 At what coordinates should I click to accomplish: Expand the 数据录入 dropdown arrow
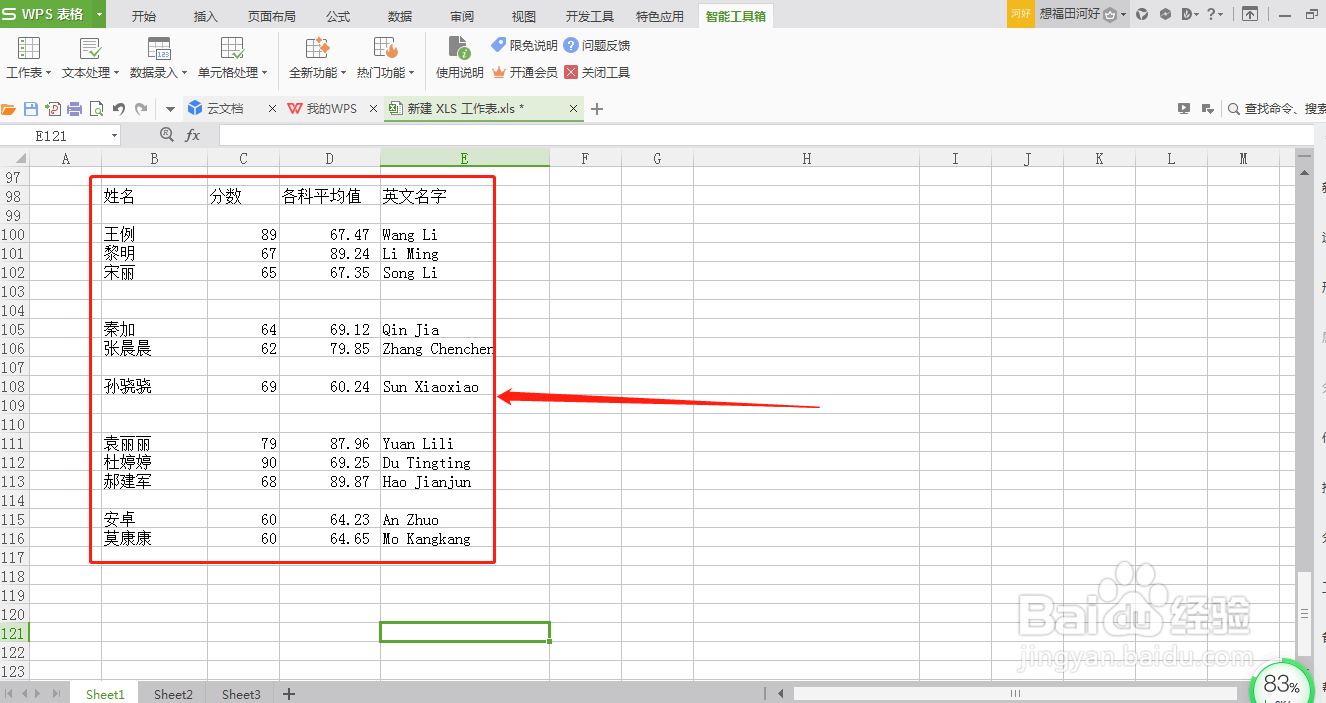[x=184, y=73]
